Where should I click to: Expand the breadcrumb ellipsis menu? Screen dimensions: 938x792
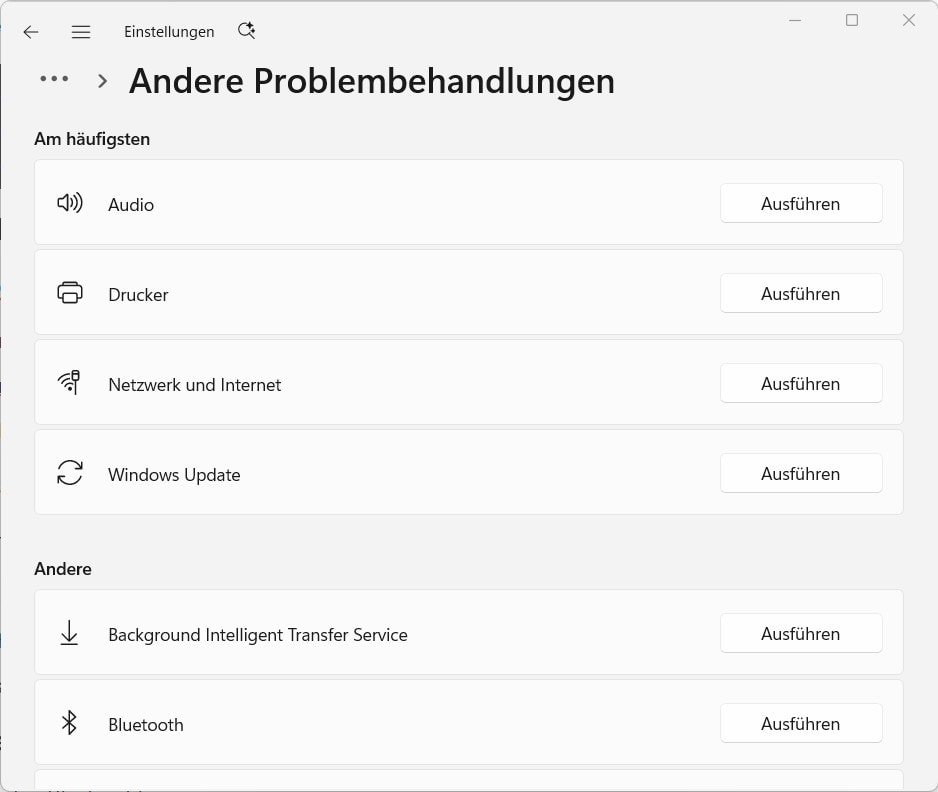click(54, 79)
